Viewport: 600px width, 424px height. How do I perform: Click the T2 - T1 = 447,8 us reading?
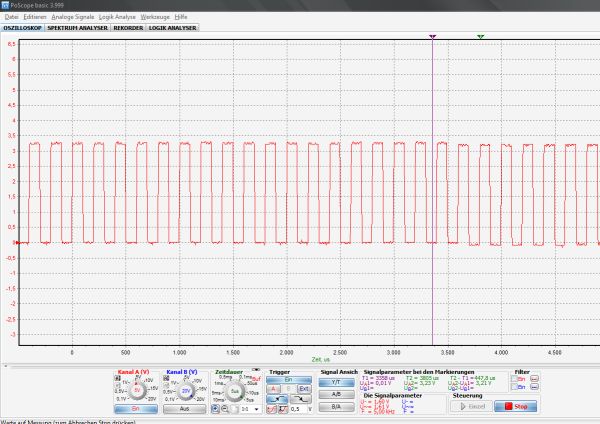(x=472, y=378)
